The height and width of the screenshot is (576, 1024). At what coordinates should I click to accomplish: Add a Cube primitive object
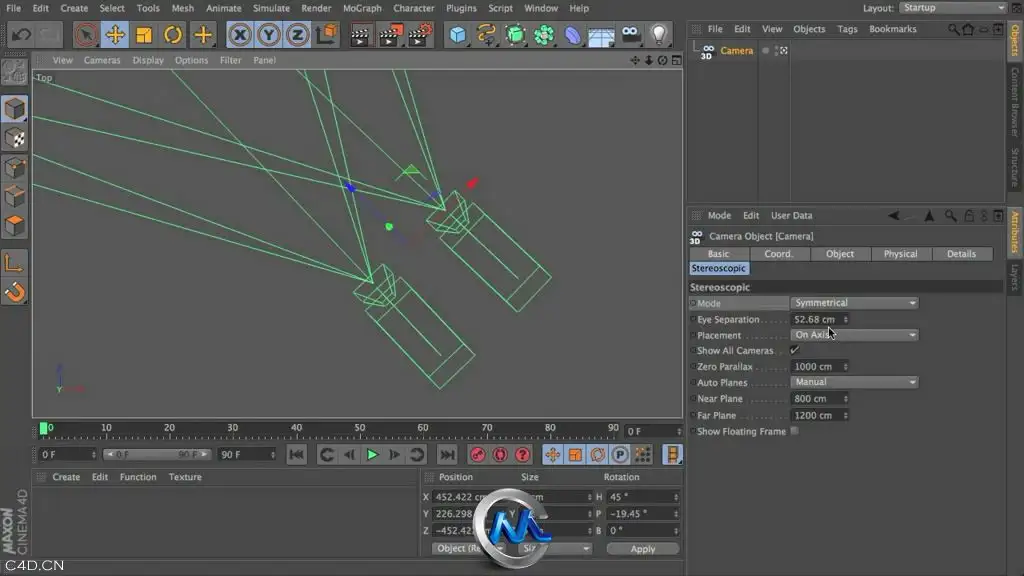click(x=458, y=35)
